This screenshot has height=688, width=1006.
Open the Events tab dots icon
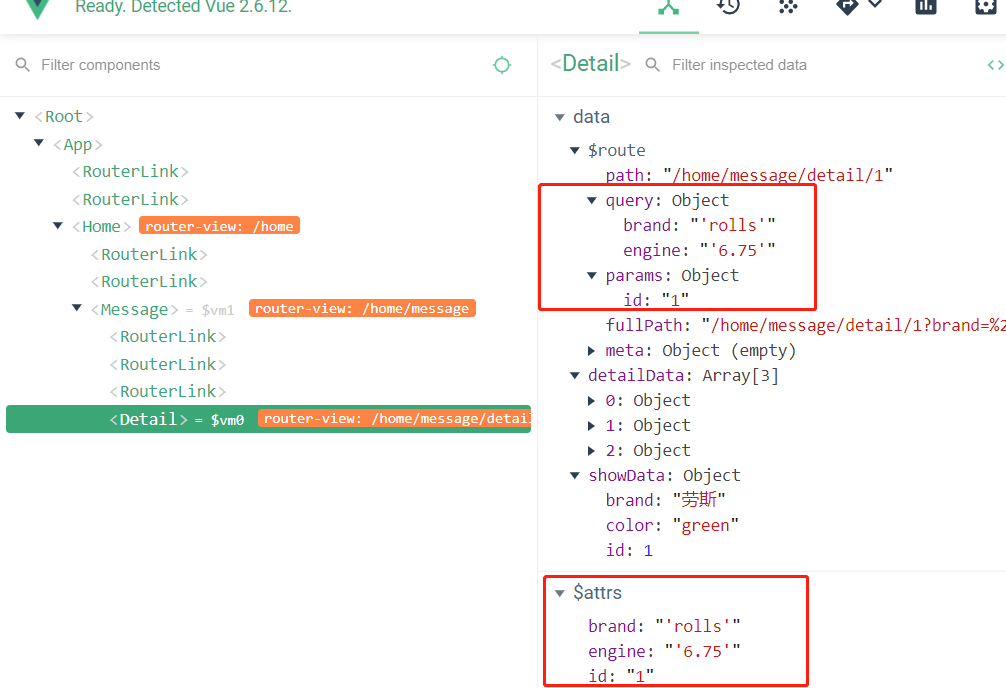[x=788, y=6]
